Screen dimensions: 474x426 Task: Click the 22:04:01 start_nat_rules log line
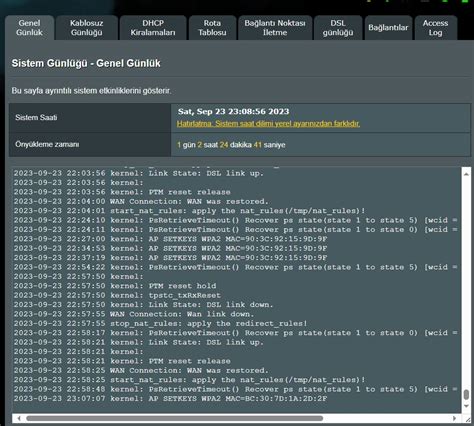click(x=189, y=211)
